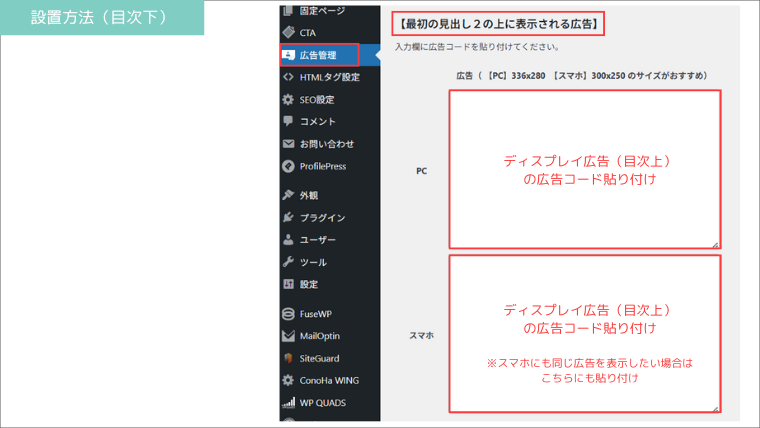The image size is (760, 428).
Task: Click the PC row label
Action: pos(422,171)
